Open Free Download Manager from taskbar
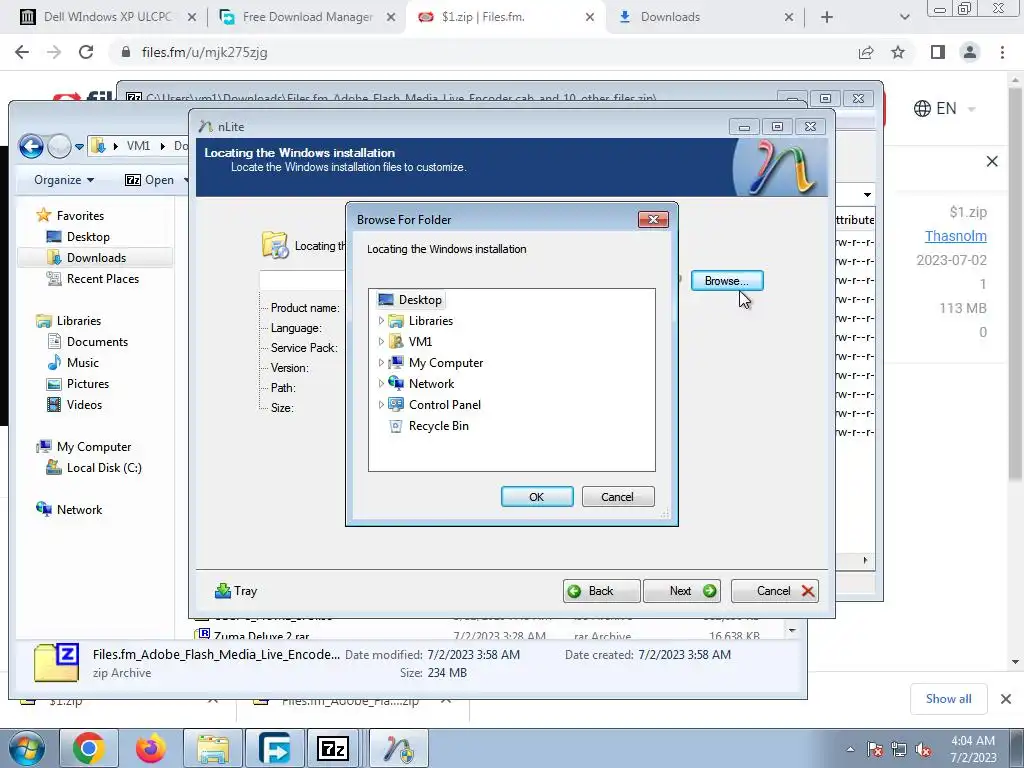Image resolution: width=1024 pixels, height=768 pixels. pos(275,748)
